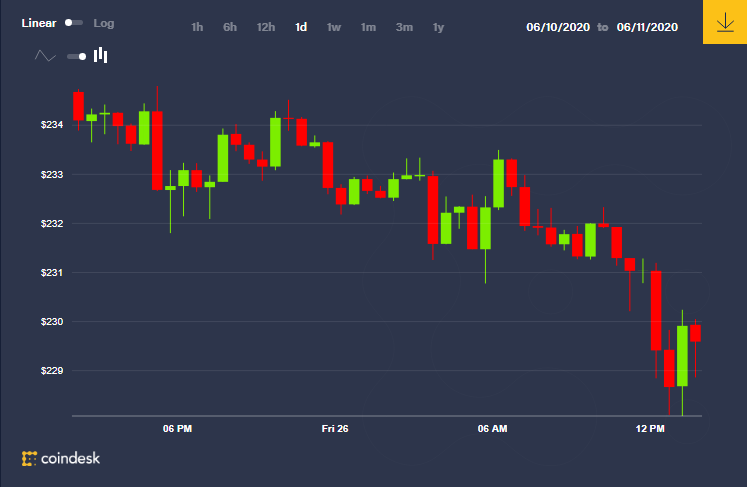Switch to the 1y time range
This screenshot has width=747, height=487.
(438, 27)
